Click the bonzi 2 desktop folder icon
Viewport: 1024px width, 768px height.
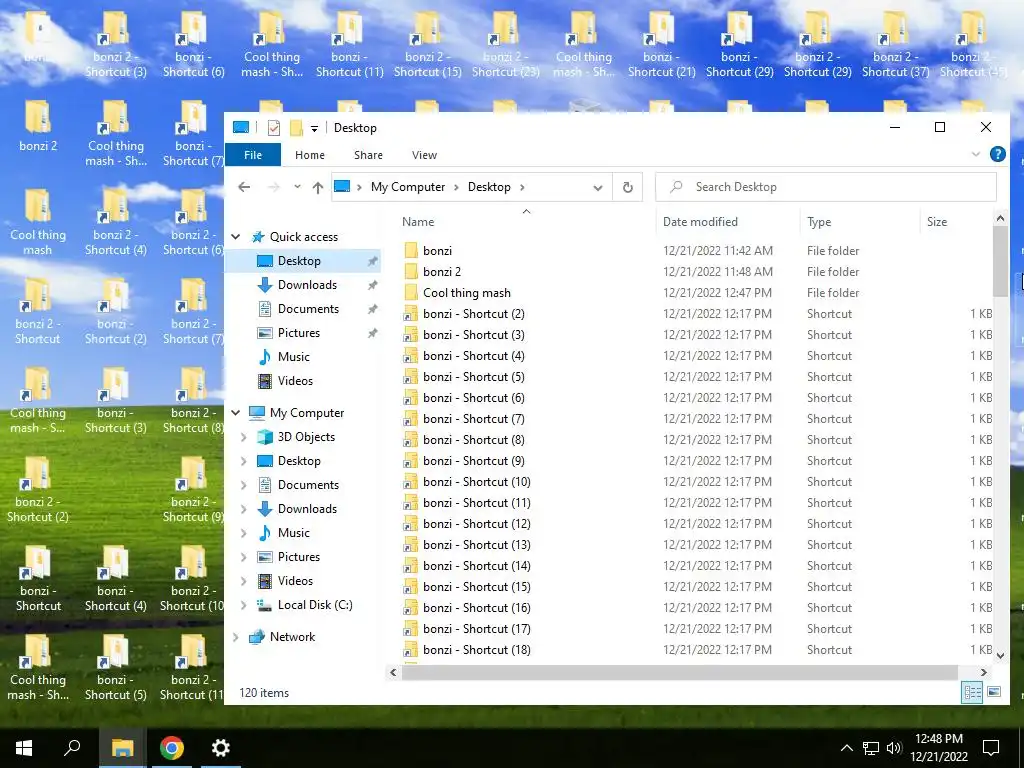(37, 127)
